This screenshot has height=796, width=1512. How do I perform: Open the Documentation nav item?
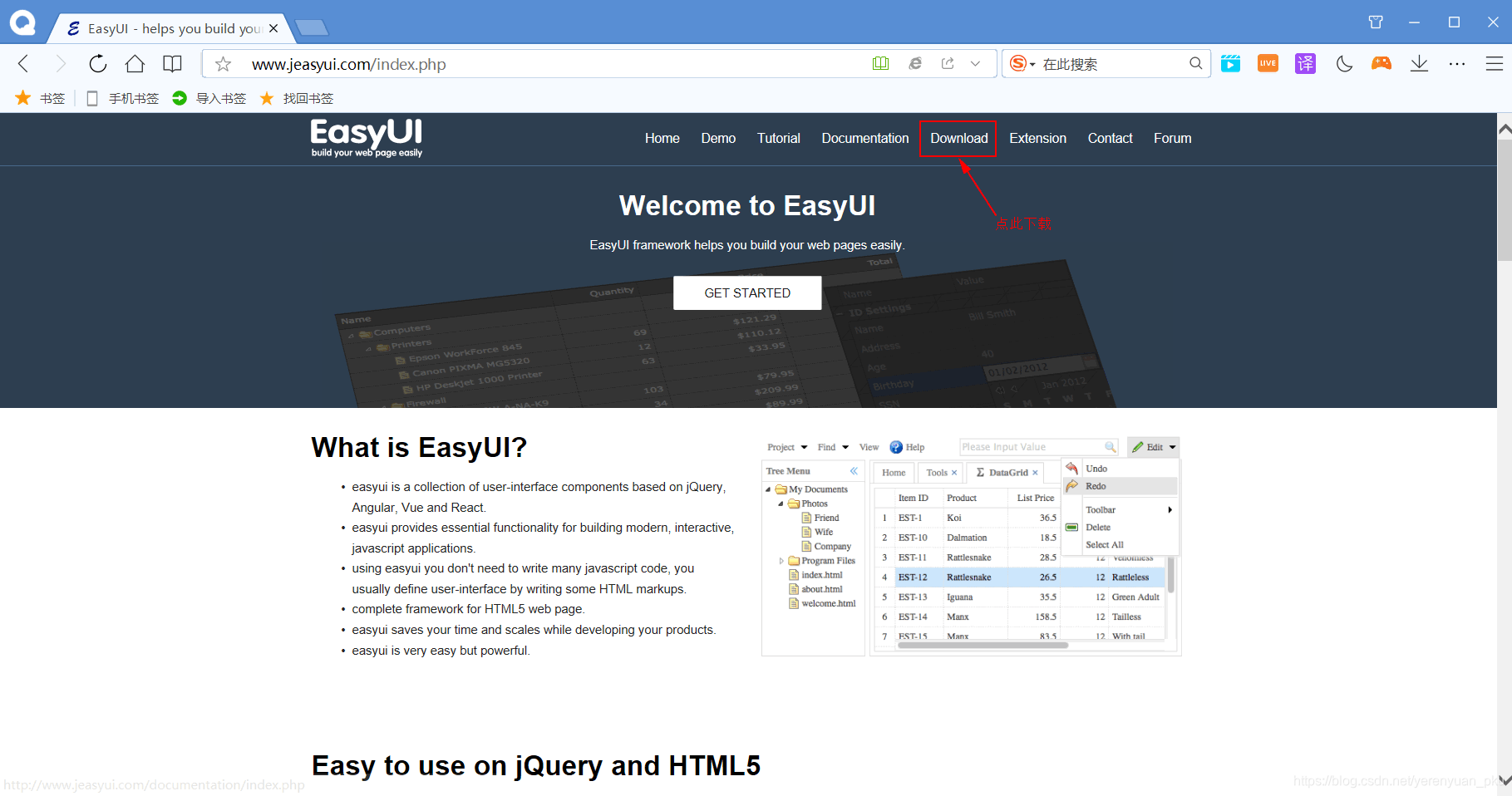pos(865,138)
